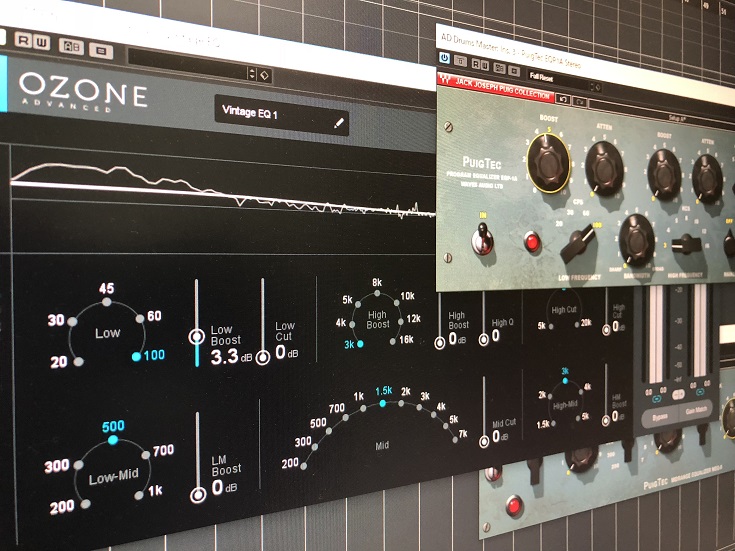Image resolution: width=735 pixels, height=551 pixels.
Task: Select the 3k High-Mid frequency dot
Action: 565,381
